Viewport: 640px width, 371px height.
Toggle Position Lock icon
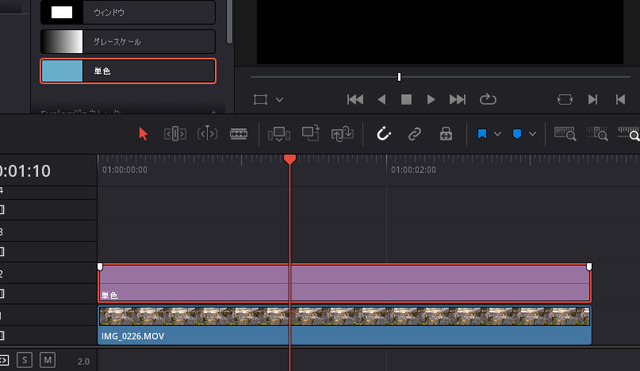click(x=446, y=133)
